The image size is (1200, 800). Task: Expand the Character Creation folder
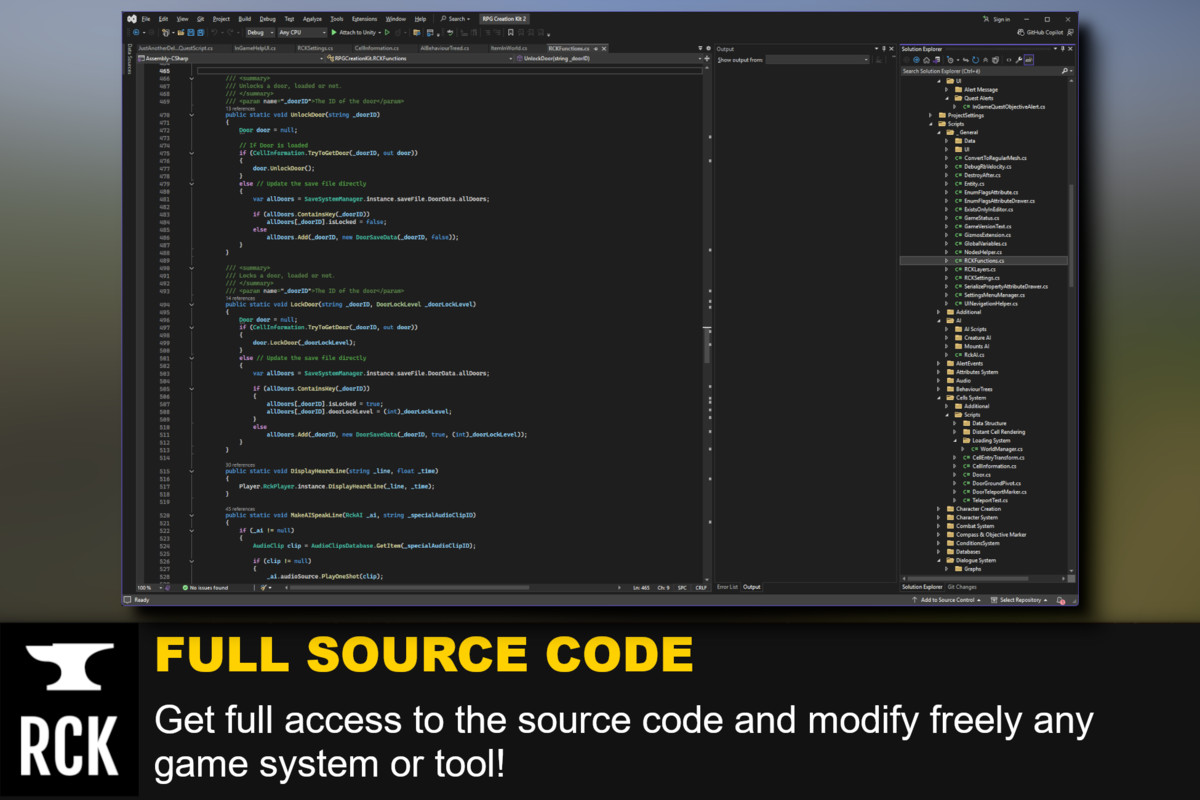click(938, 509)
